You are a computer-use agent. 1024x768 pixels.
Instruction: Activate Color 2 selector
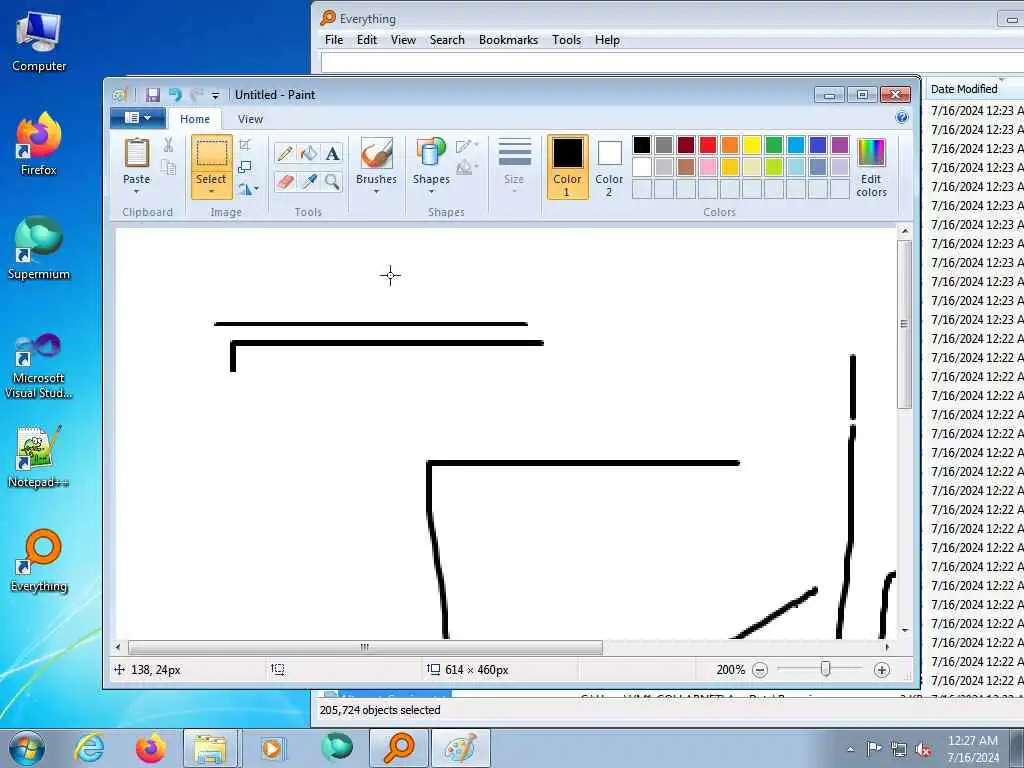click(609, 167)
